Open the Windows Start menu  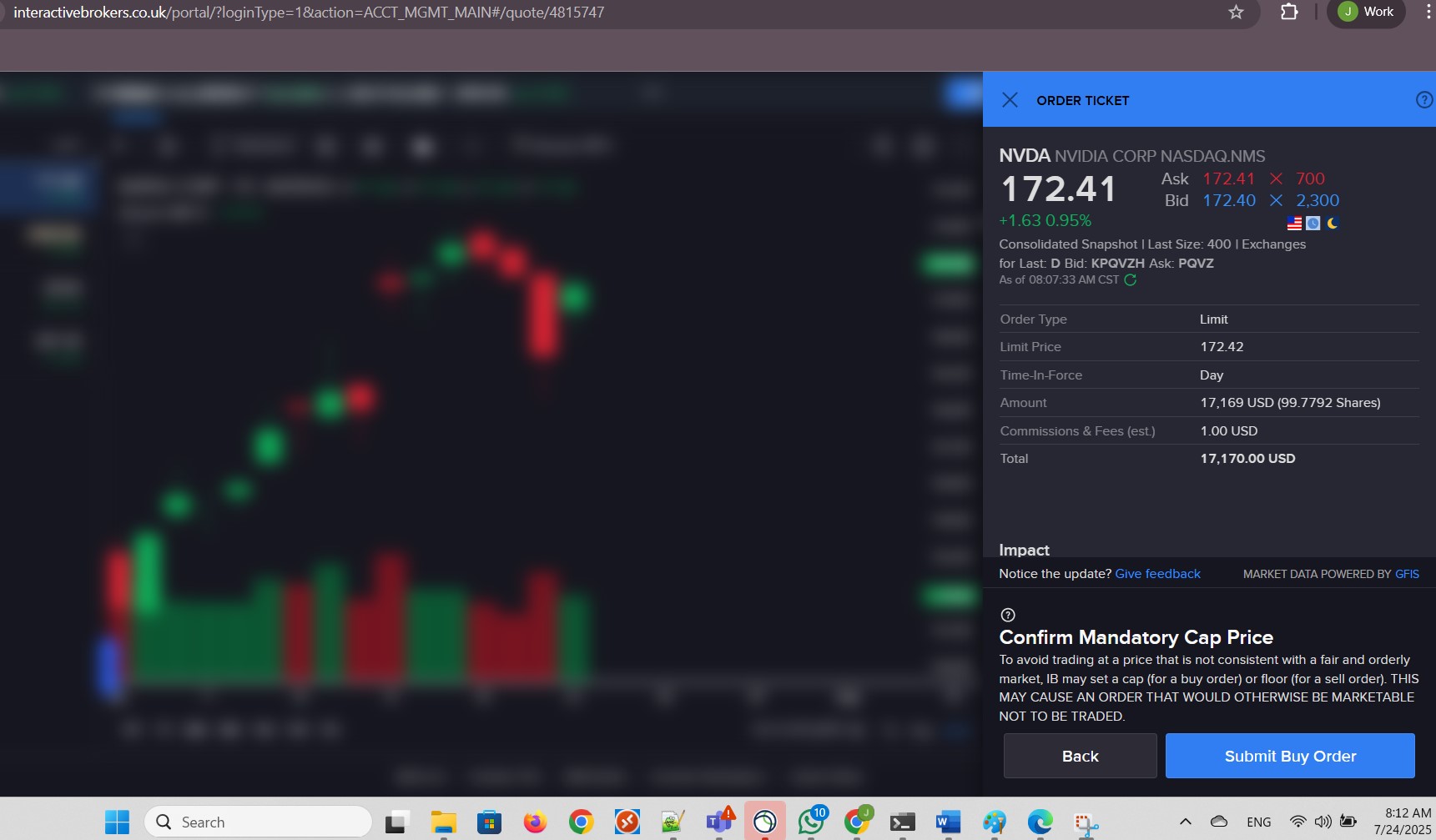point(117,822)
